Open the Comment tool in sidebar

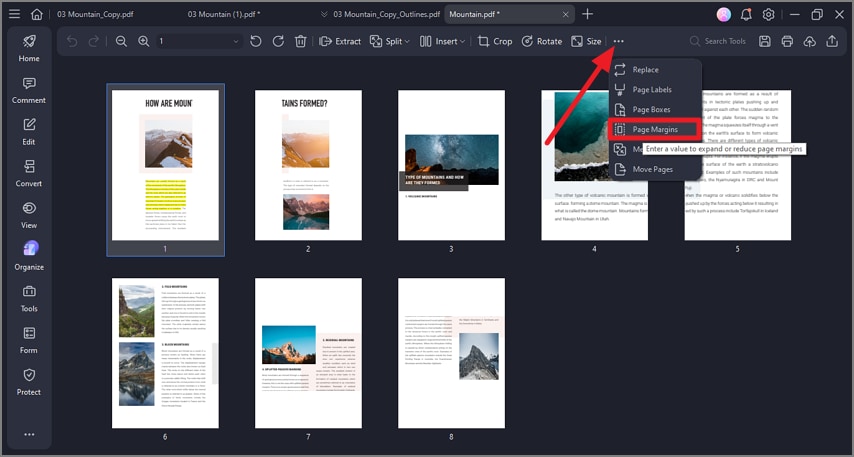pos(29,90)
